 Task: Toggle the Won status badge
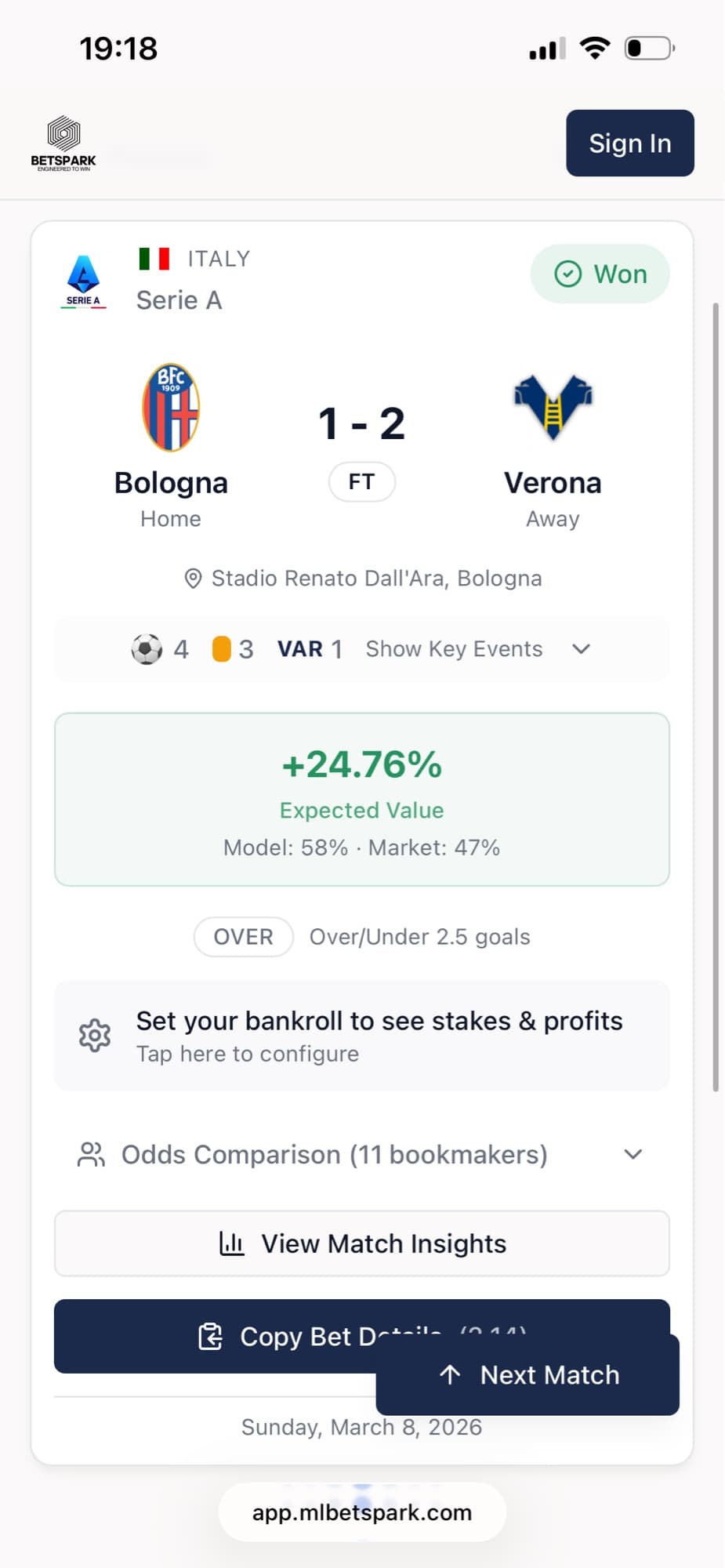pyautogui.click(x=600, y=274)
